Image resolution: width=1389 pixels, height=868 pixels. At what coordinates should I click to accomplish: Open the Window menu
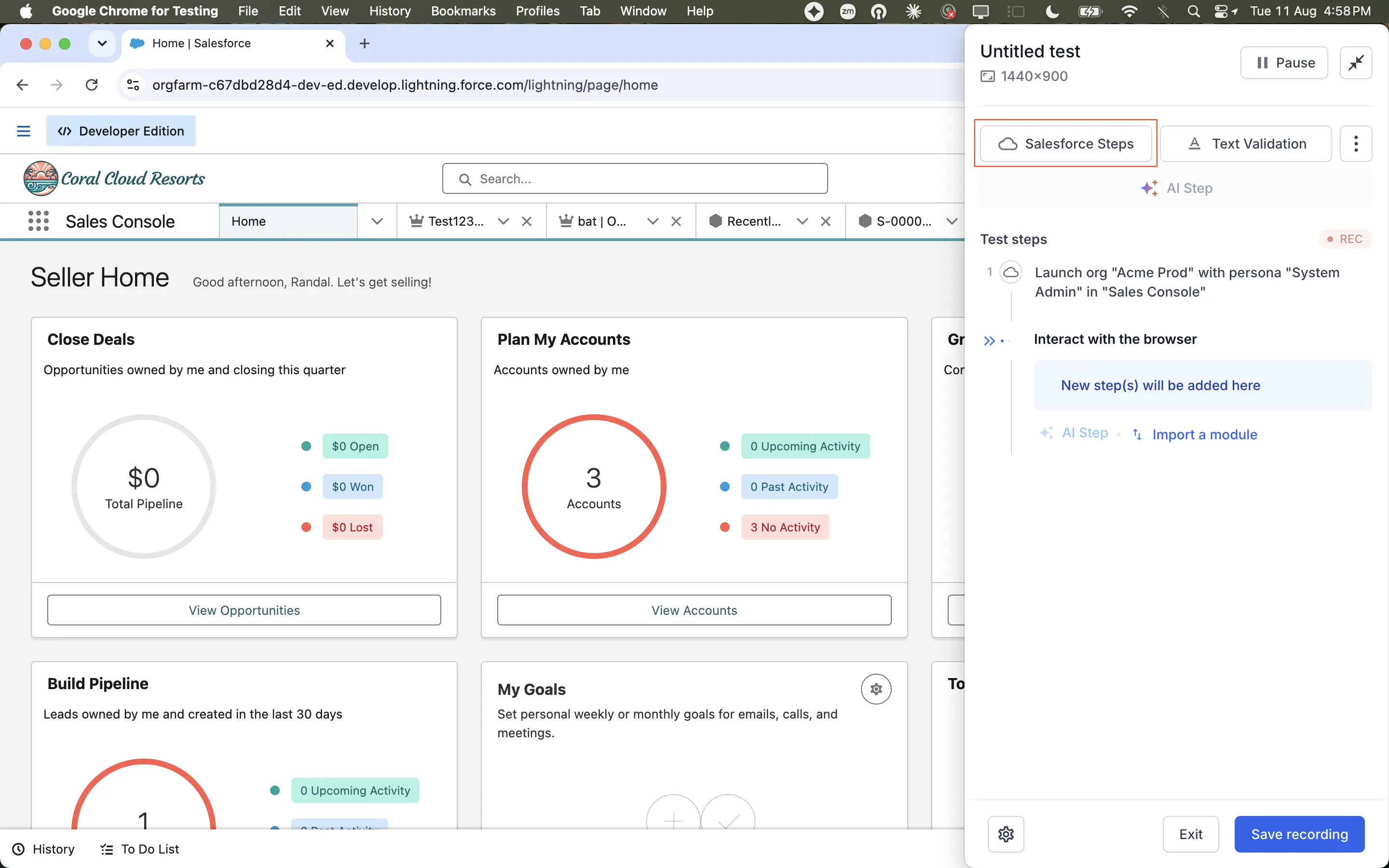[643, 12]
